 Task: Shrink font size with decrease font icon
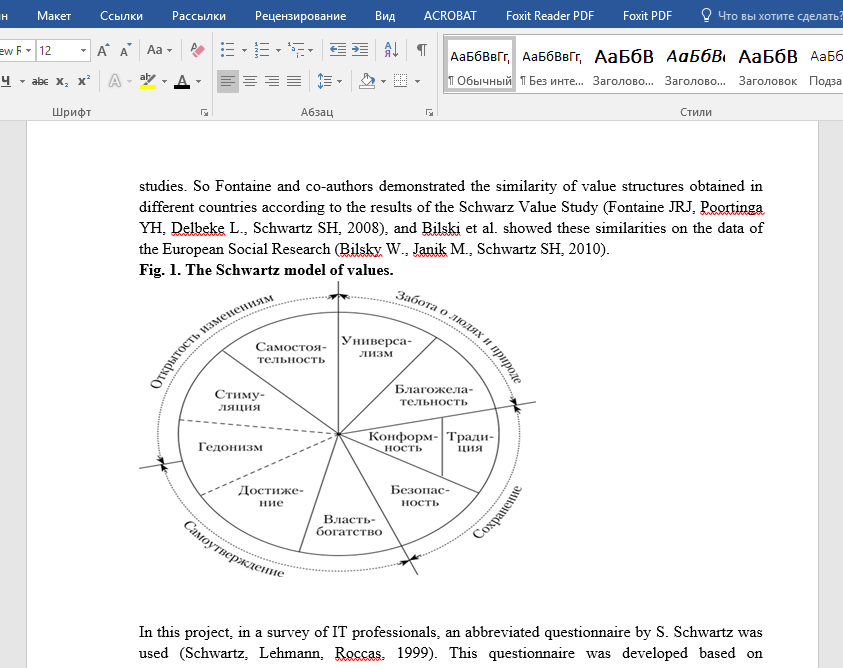(x=125, y=51)
